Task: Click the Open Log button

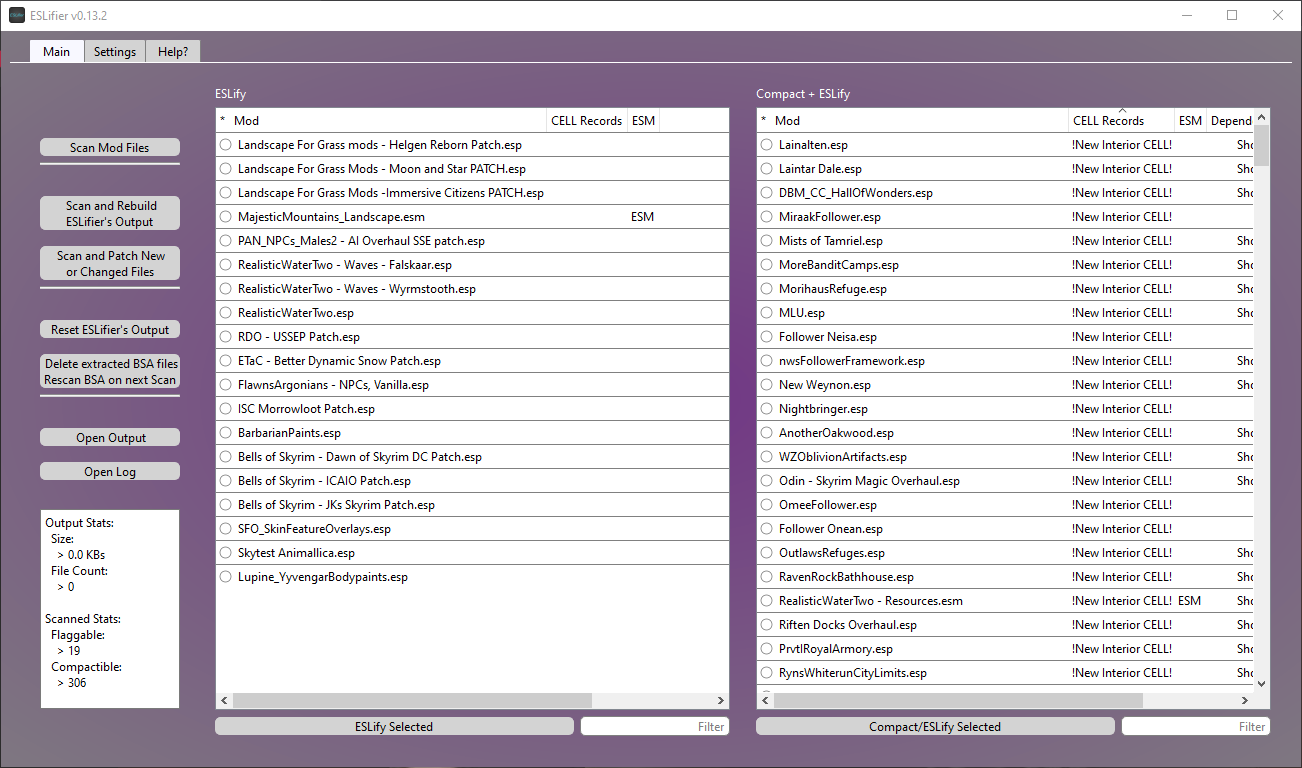Action: [x=110, y=471]
